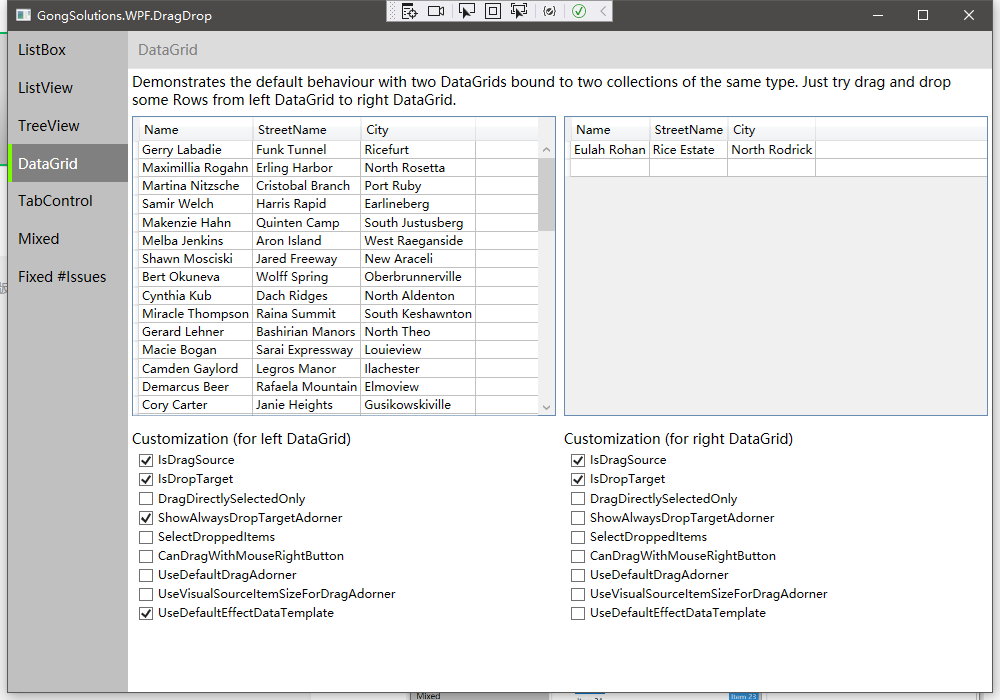1000x700 pixels.
Task: Go to the TreeView tab
Action: [68, 126]
